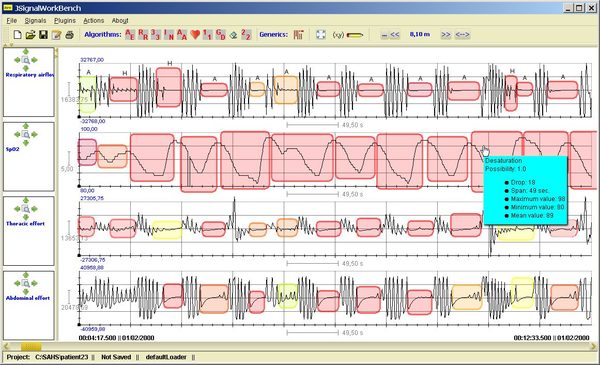Viewport: 600px width, 365px height.
Task: Run the 22 algorithm icon
Action: pos(246,34)
